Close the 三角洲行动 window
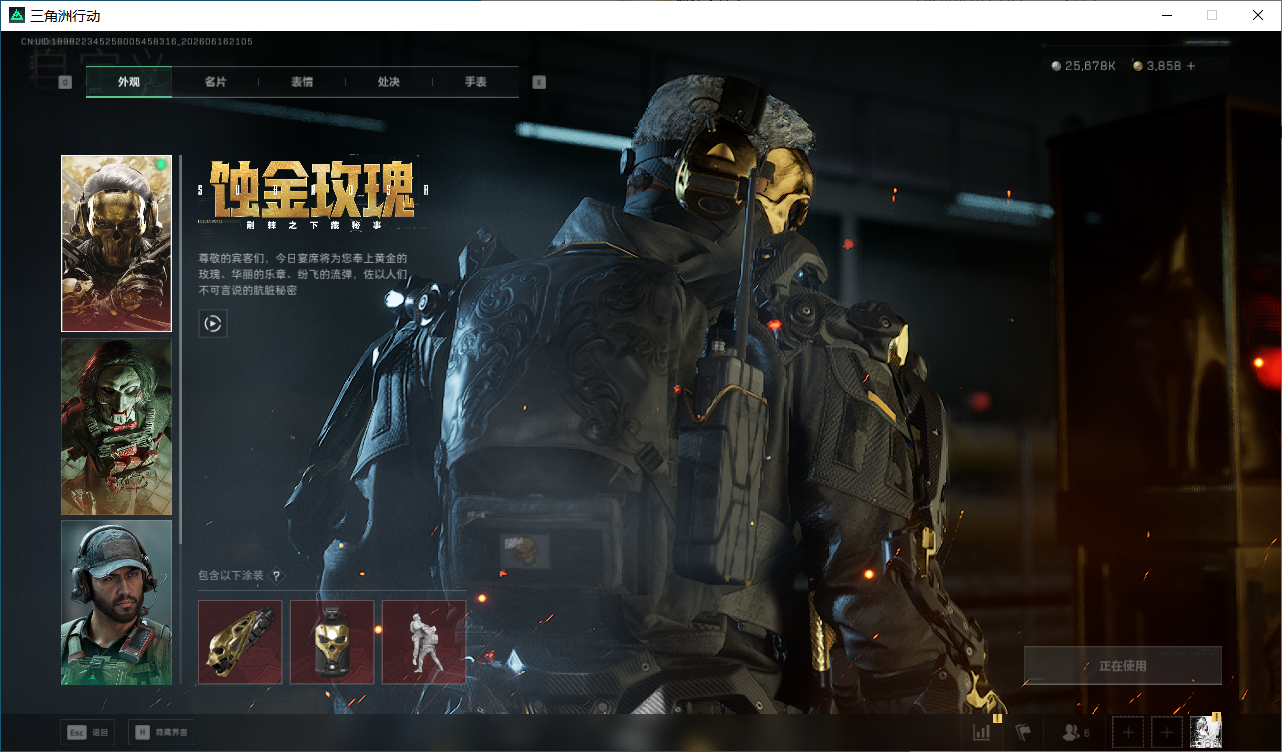 click(1258, 15)
